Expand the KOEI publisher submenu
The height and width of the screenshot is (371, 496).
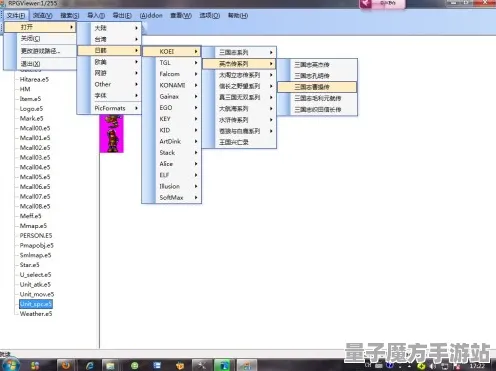click(x=172, y=51)
